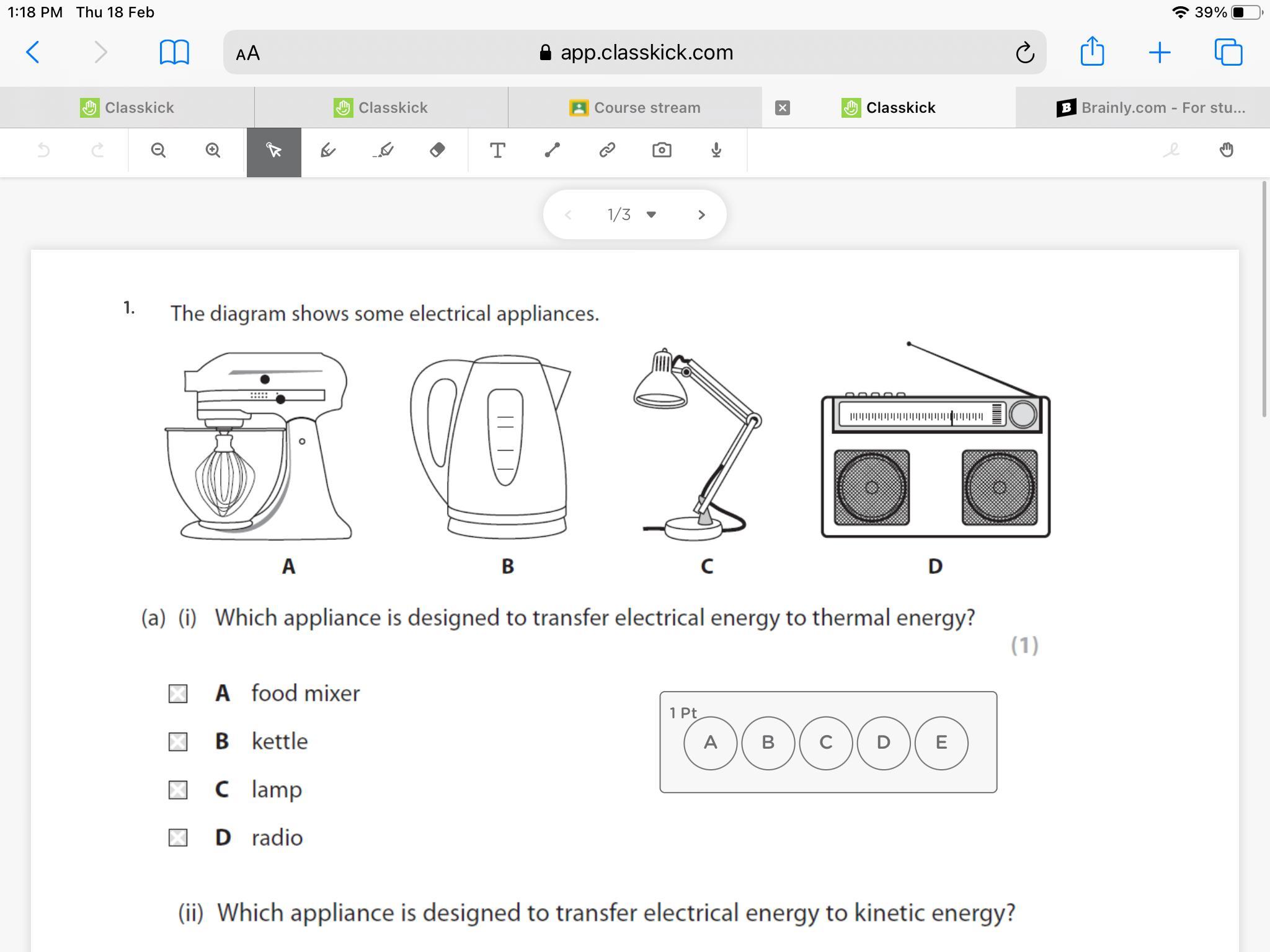1270x952 pixels.
Task: Open the camera image tool
Action: point(662,151)
